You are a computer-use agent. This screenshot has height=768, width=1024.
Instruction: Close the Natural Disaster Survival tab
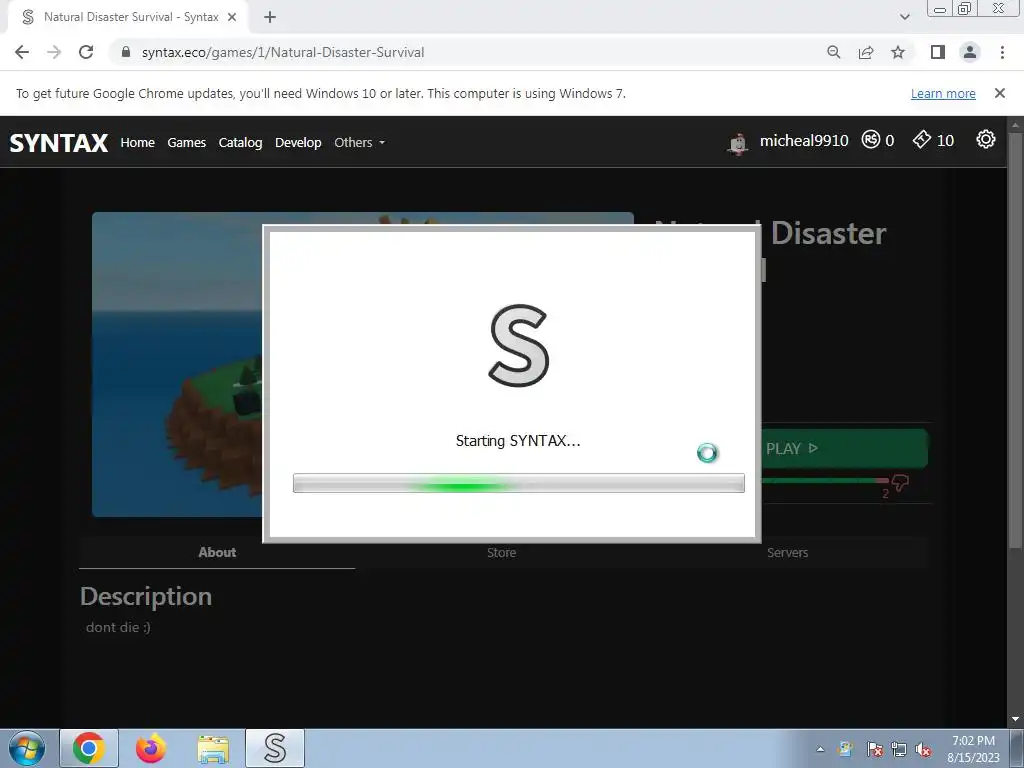point(232,18)
